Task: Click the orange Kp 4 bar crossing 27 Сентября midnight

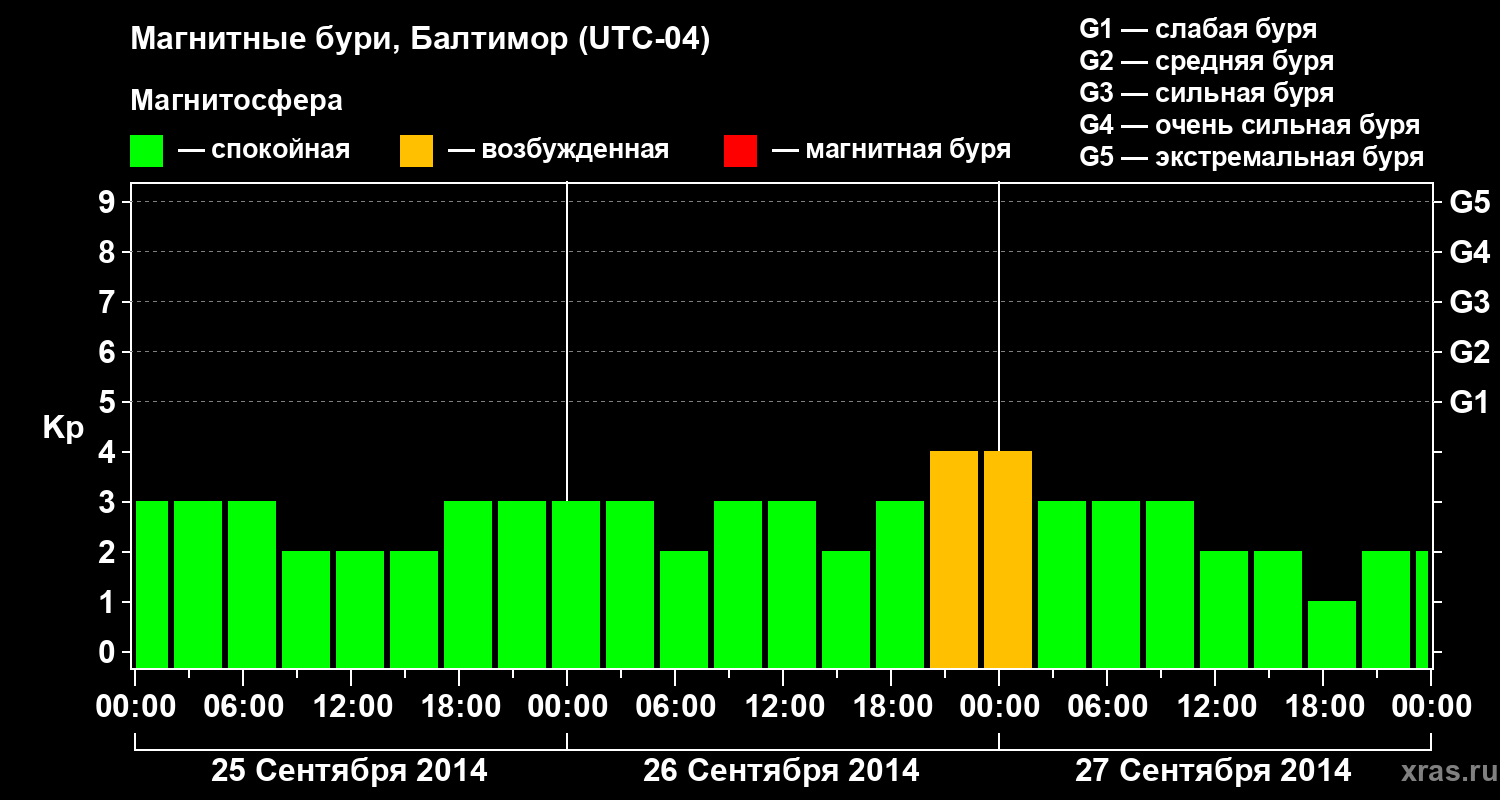Action: pyautogui.click(x=1008, y=560)
